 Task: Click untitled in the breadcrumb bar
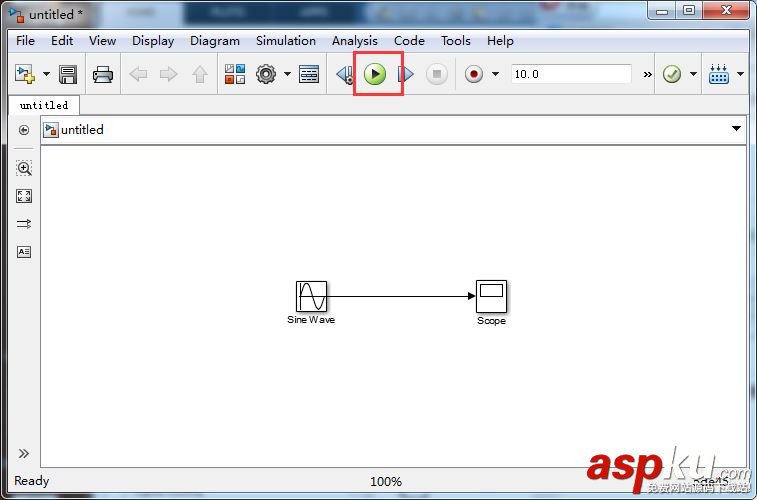pyautogui.click(x=82, y=130)
